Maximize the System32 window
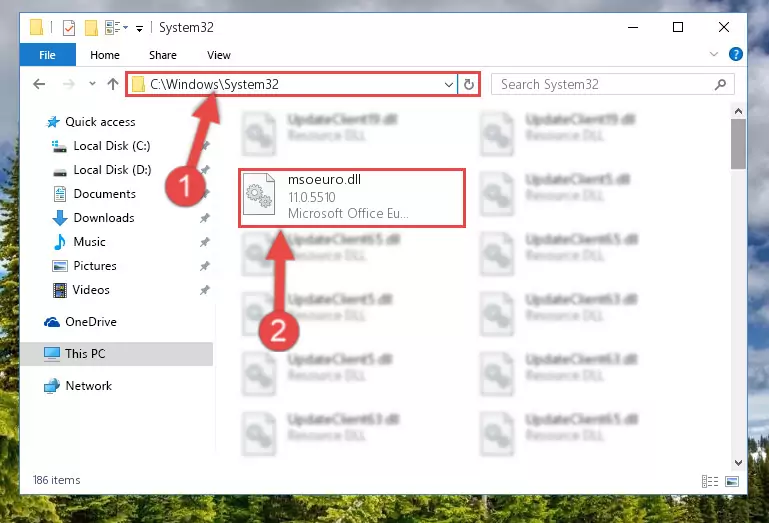This screenshot has height=523, width=769. pyautogui.click(x=678, y=27)
